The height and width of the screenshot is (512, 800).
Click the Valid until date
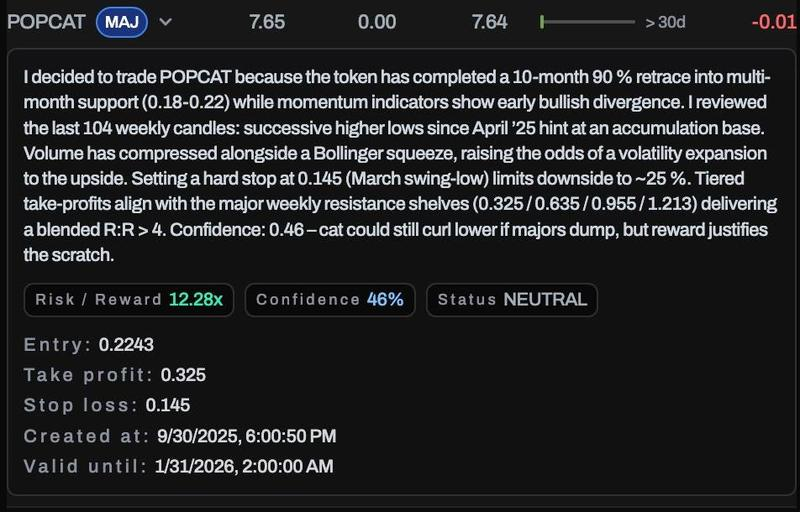pos(243,466)
